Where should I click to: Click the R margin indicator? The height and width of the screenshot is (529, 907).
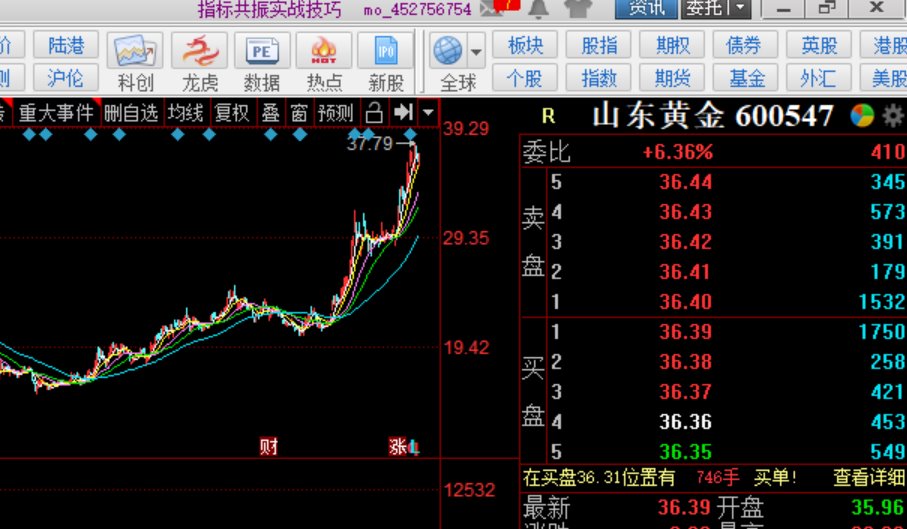tap(548, 117)
